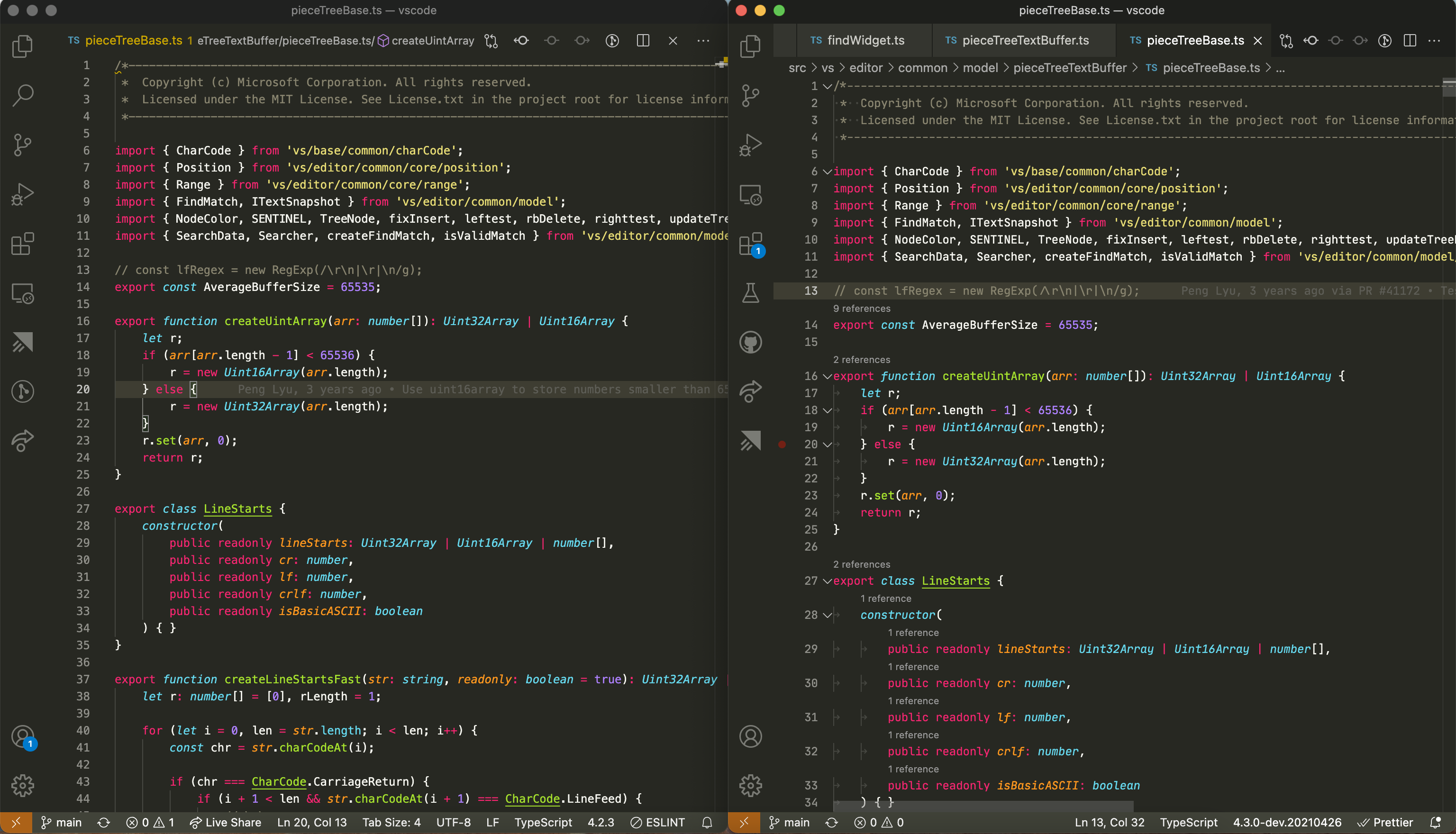Open Source Control in left window
Image resolution: width=1456 pixels, height=834 pixels.
(22, 145)
